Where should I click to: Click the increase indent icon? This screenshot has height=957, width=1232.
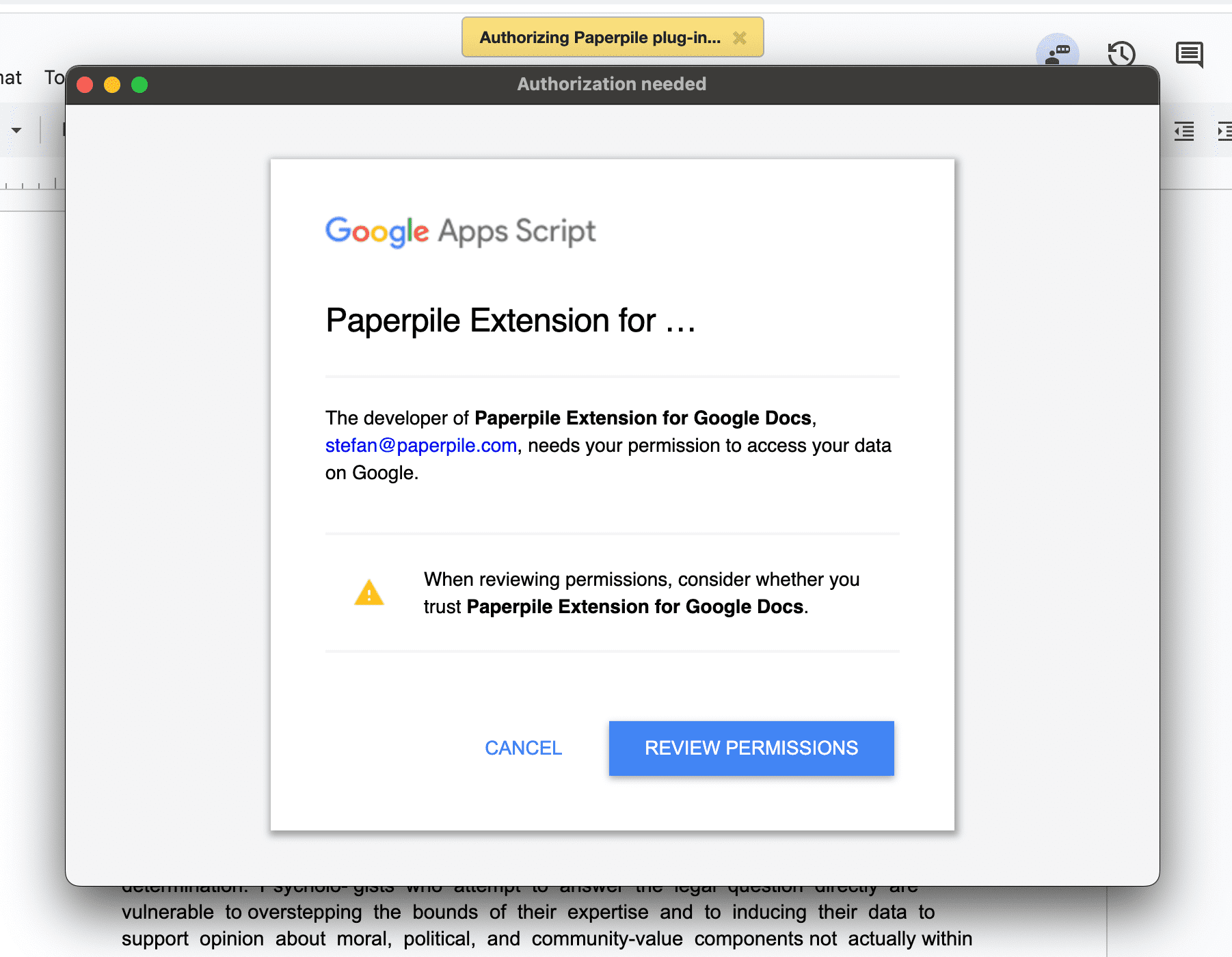(1224, 131)
